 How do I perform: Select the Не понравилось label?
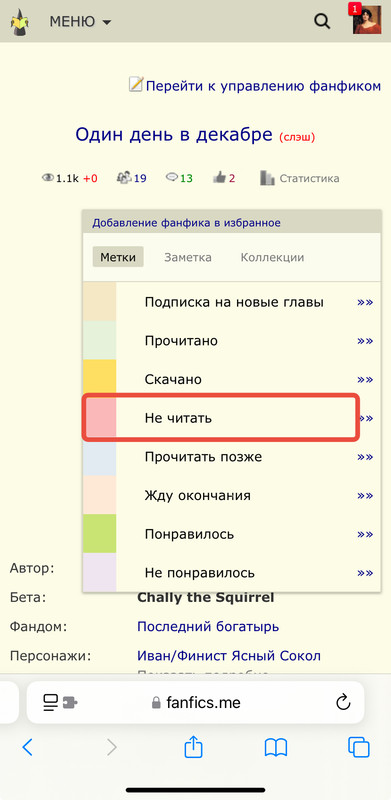pos(200,573)
